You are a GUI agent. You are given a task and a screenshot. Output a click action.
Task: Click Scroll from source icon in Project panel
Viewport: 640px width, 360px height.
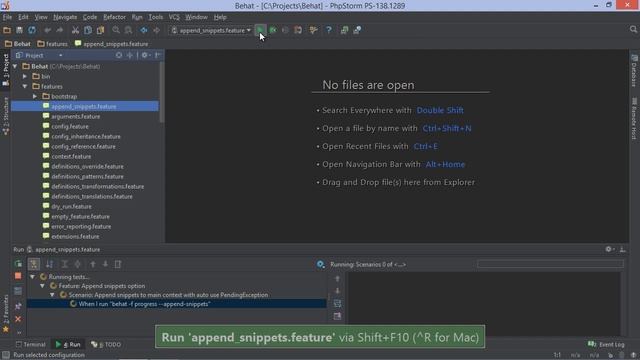[119, 55]
